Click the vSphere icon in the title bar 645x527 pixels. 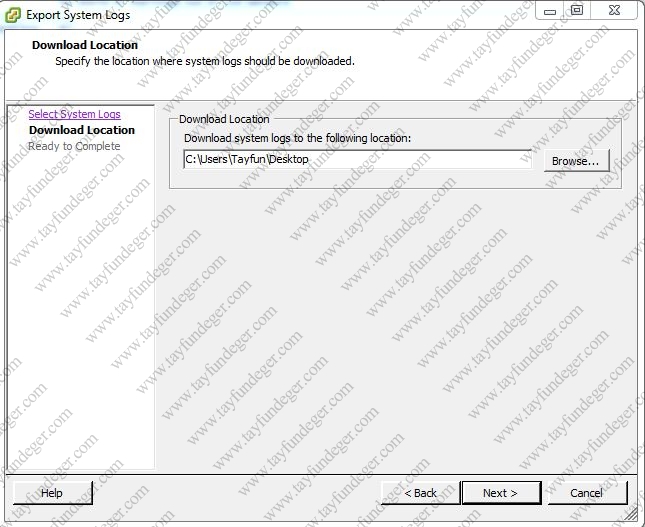coord(13,15)
